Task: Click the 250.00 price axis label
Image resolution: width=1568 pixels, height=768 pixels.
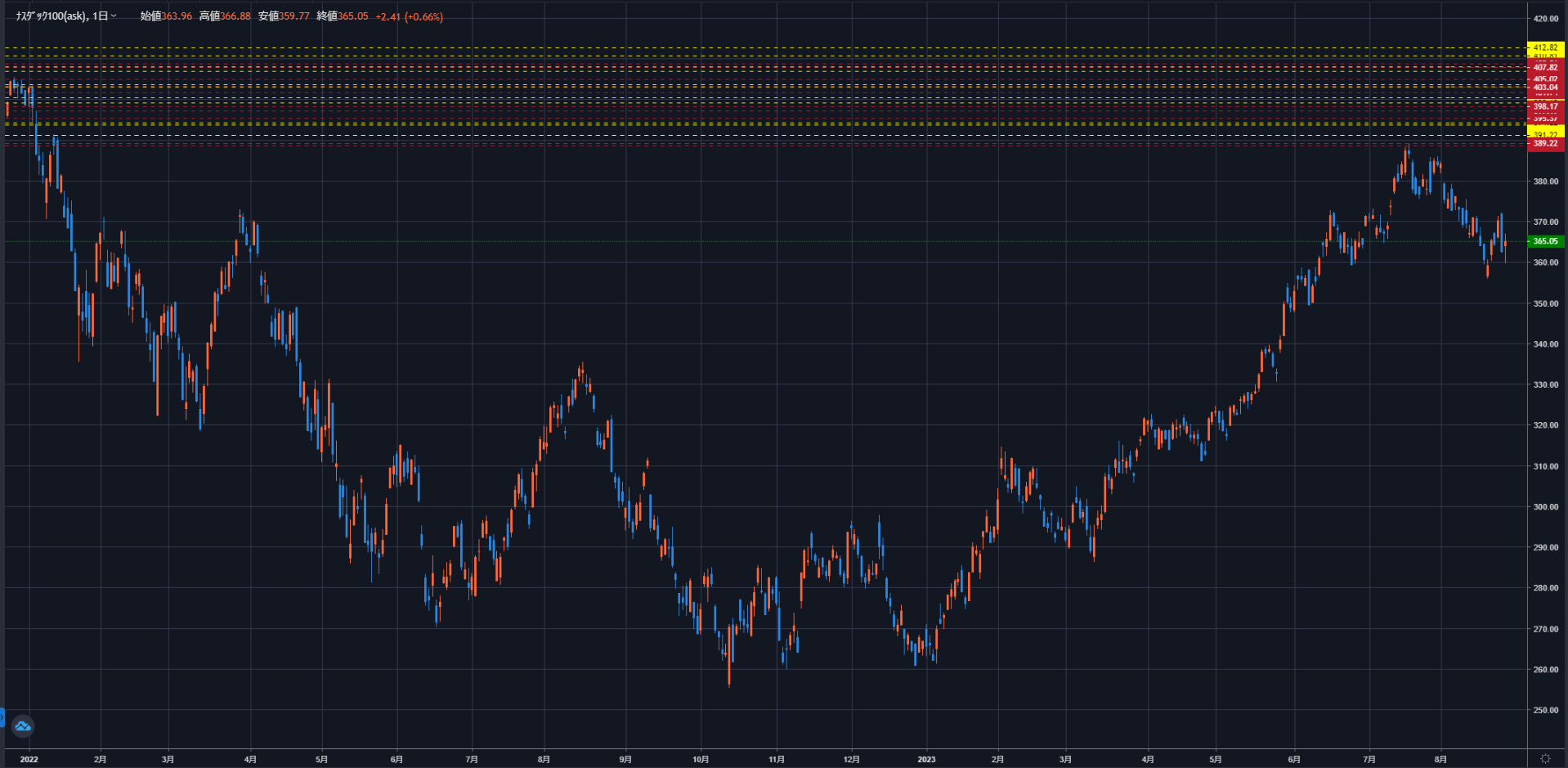Action: (1546, 710)
